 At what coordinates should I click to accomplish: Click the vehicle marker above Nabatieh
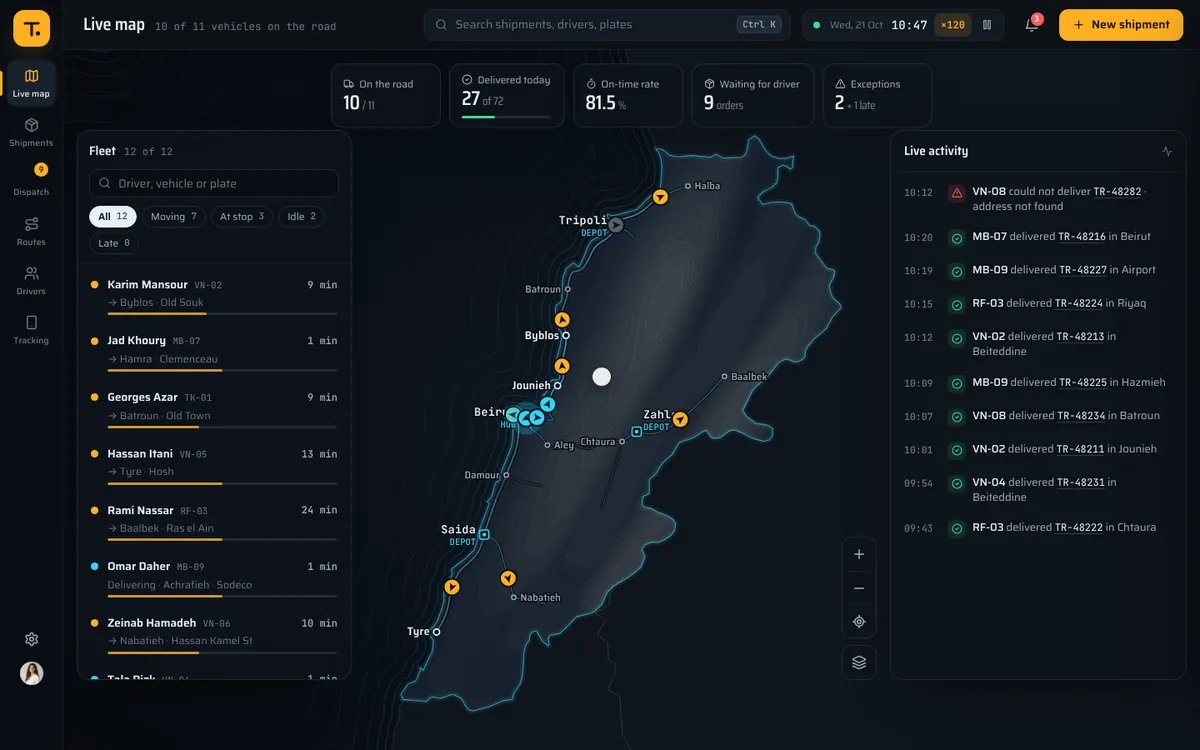point(508,578)
